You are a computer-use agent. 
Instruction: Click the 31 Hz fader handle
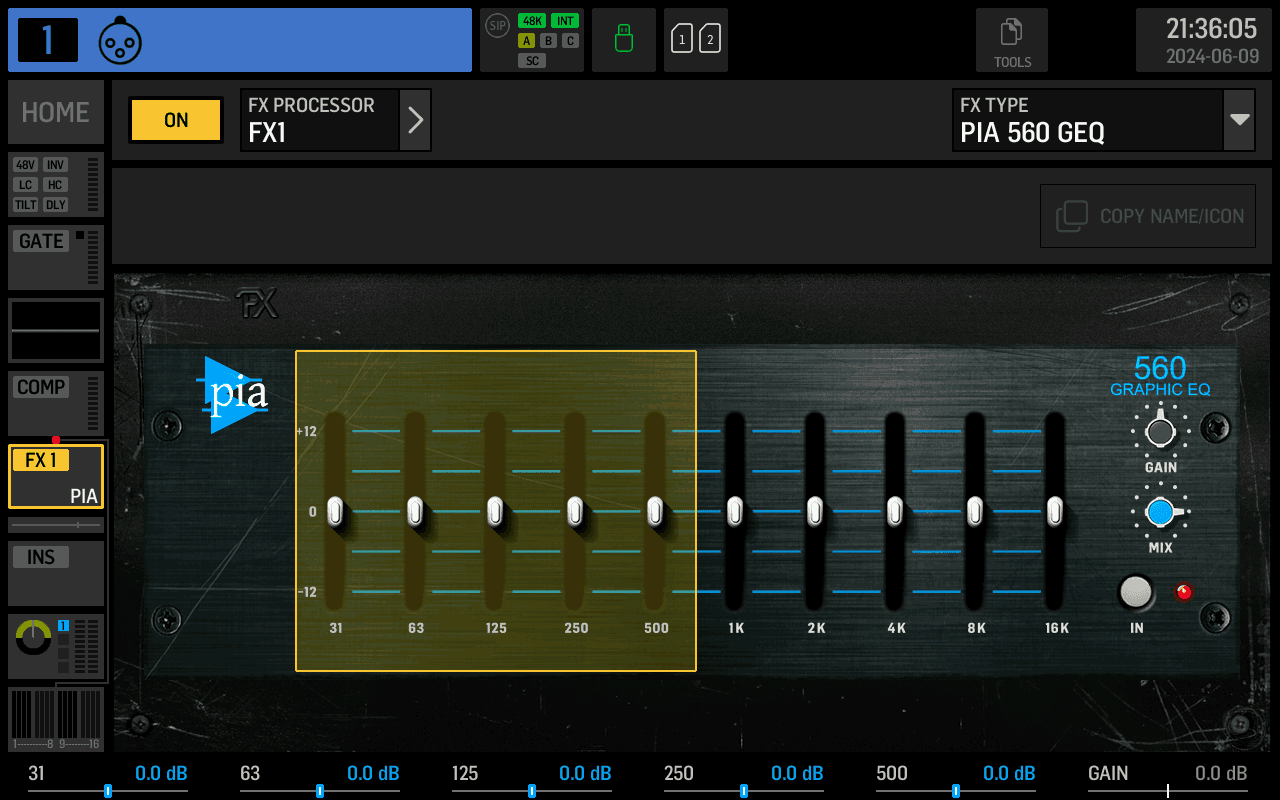click(x=335, y=512)
